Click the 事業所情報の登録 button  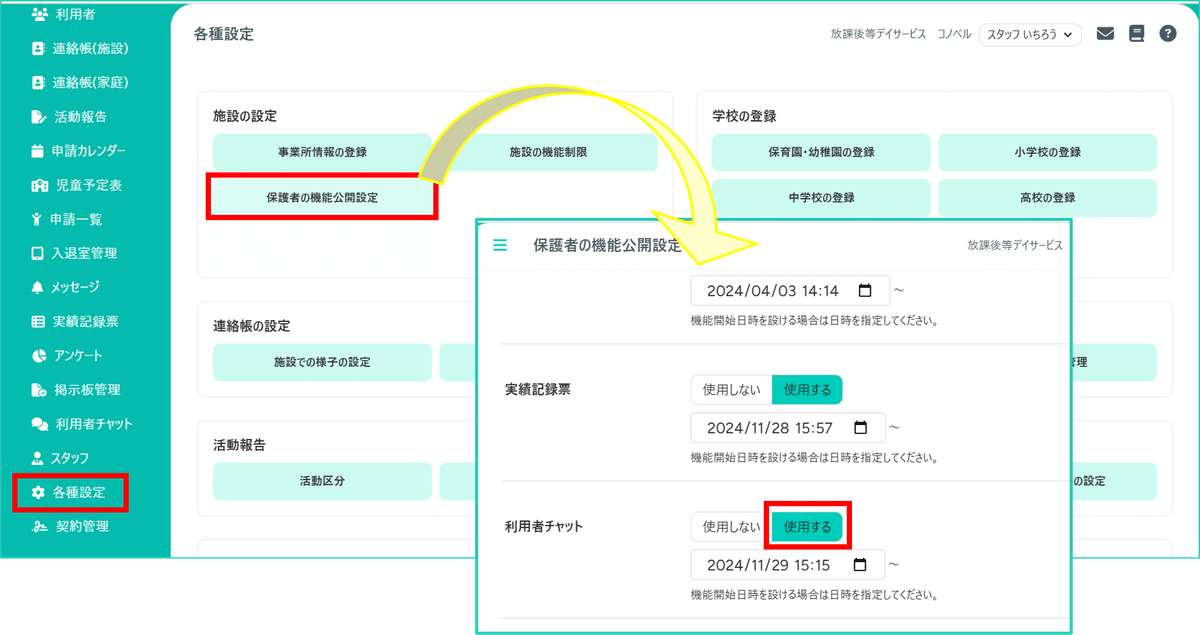tap(322, 152)
